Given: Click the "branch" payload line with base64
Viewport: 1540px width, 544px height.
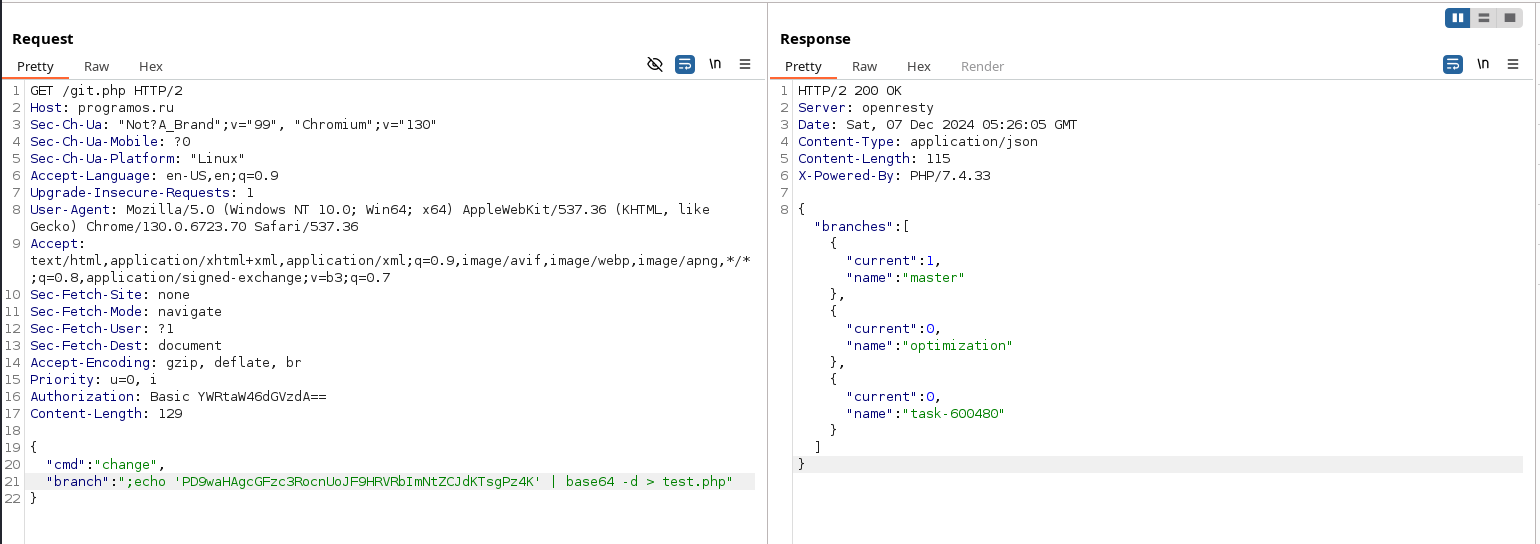Looking at the screenshot, I should (x=390, y=481).
